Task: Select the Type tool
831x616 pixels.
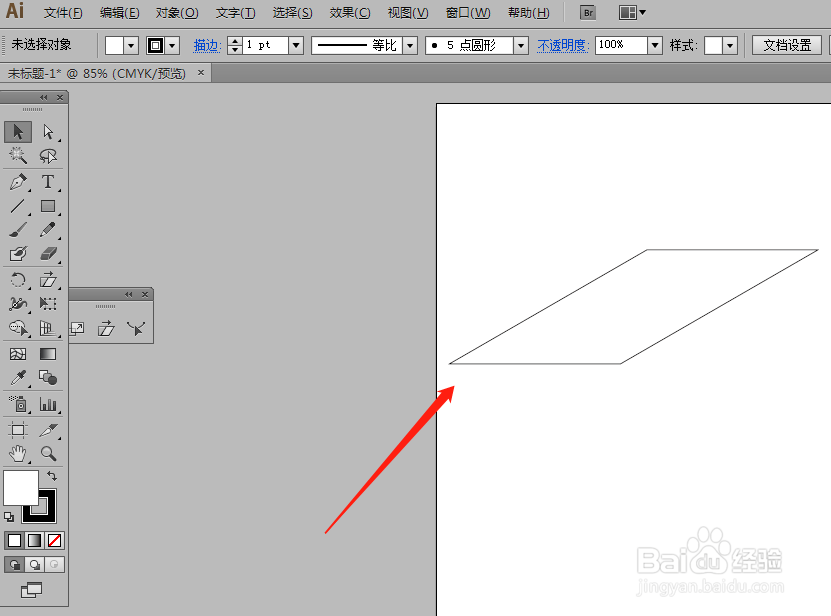Action: (x=48, y=182)
